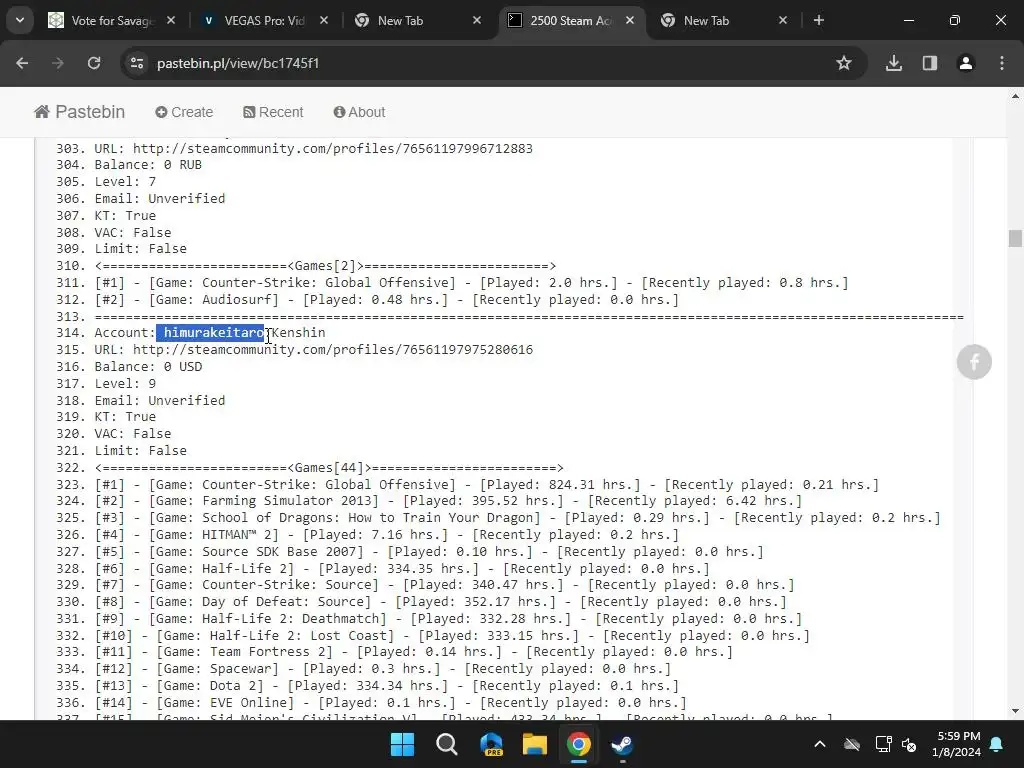This screenshot has height=768, width=1024.
Task: Click line 318 Email: Unverified
Action: (160, 400)
